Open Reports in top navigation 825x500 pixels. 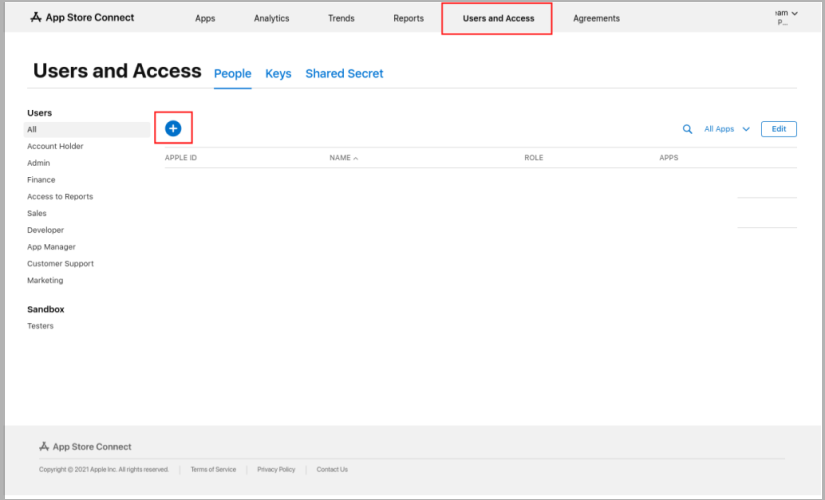(408, 18)
